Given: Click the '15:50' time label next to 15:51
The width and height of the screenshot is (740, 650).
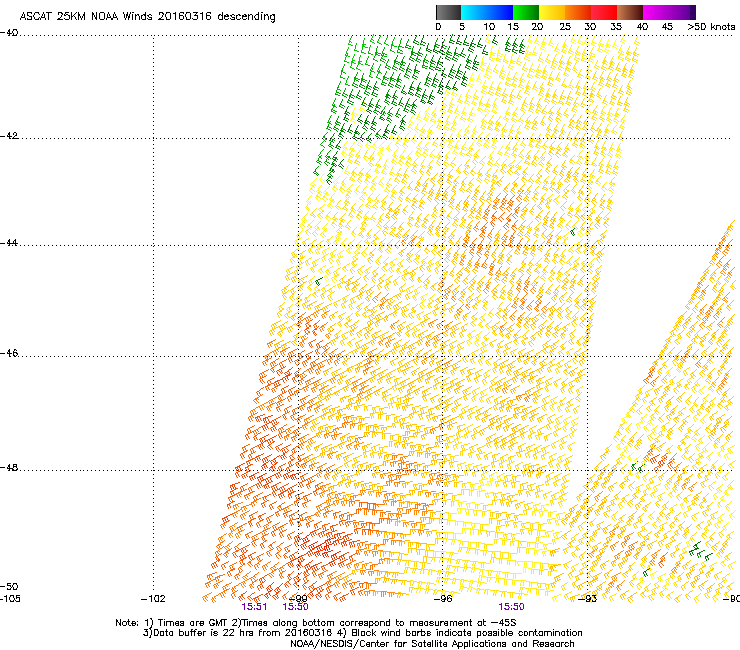Looking at the screenshot, I should coord(295,607).
